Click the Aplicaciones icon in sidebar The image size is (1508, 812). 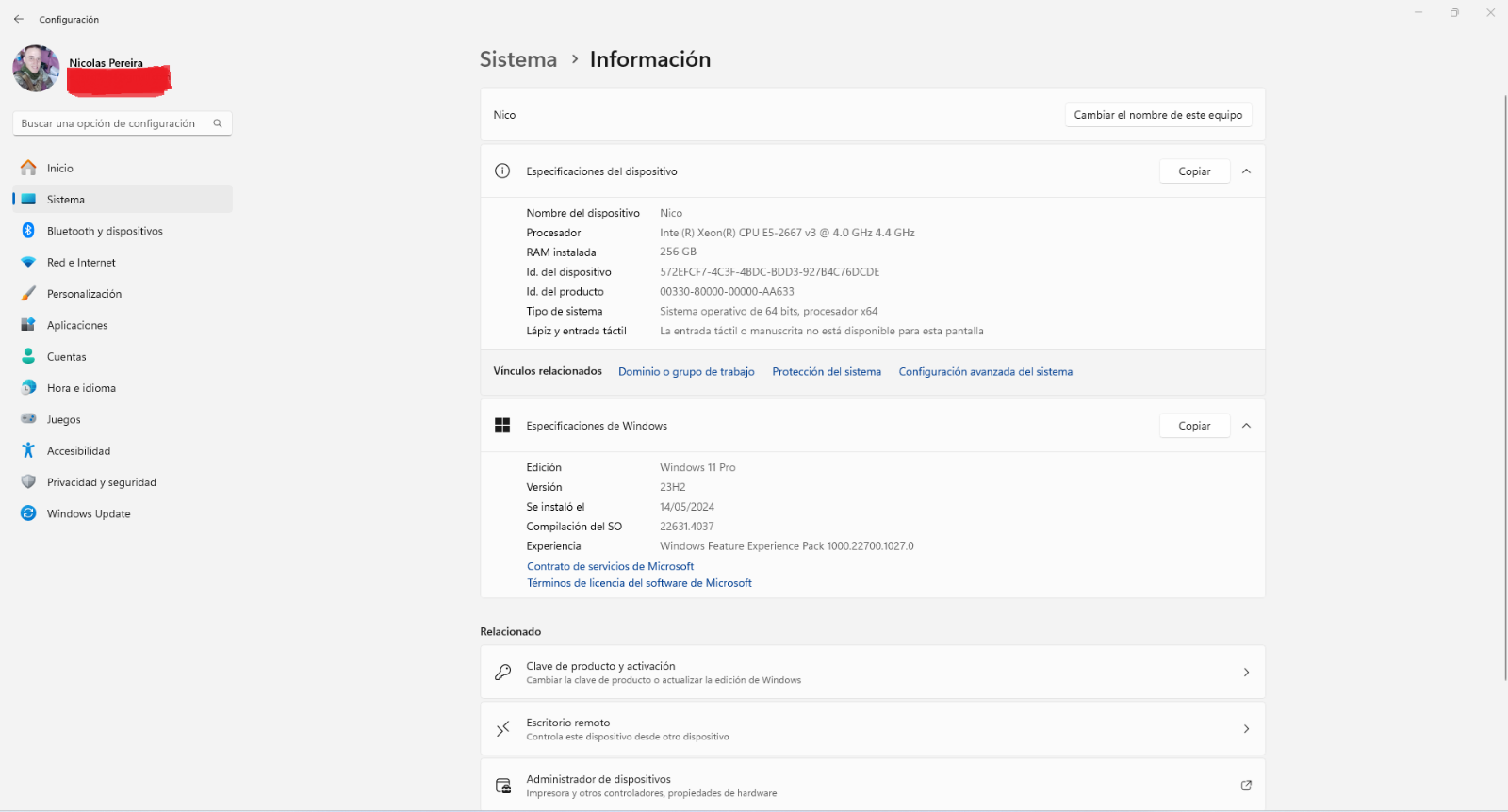(x=28, y=325)
